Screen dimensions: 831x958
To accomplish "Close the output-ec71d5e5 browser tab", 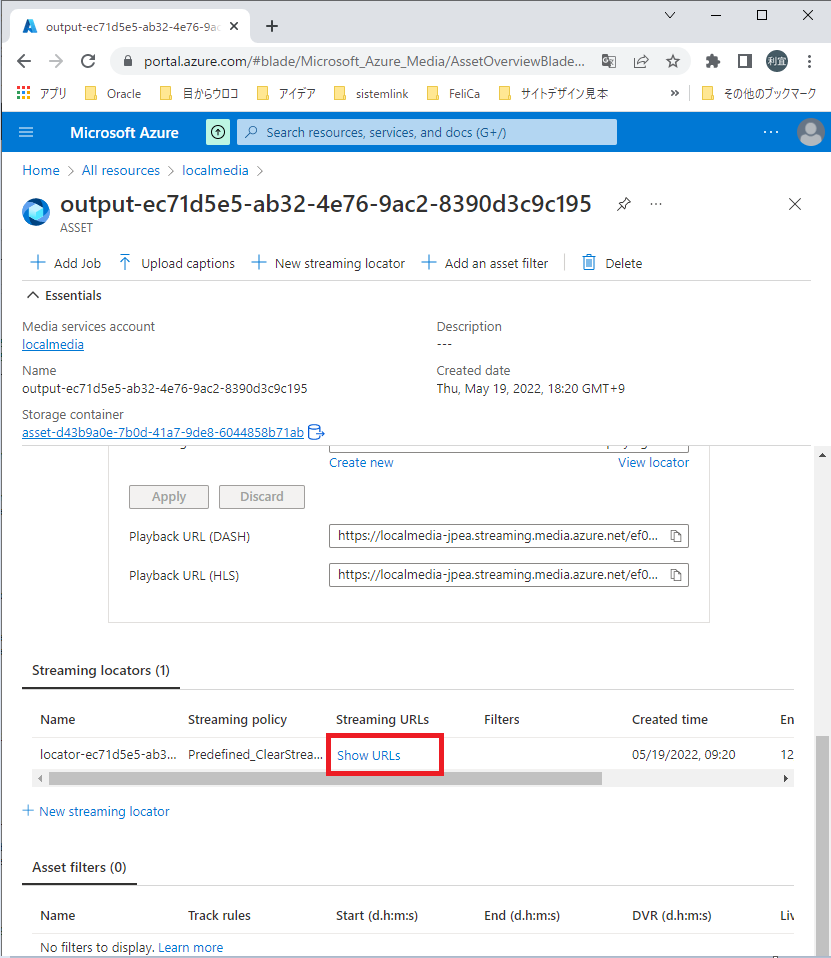I will 234,26.
